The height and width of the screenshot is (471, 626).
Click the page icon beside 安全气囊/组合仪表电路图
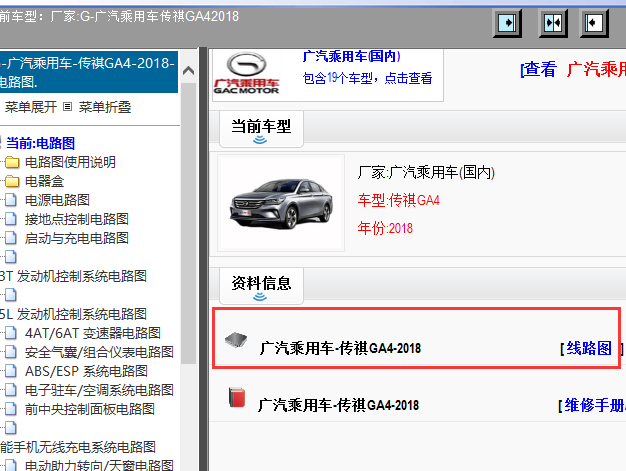[11, 352]
